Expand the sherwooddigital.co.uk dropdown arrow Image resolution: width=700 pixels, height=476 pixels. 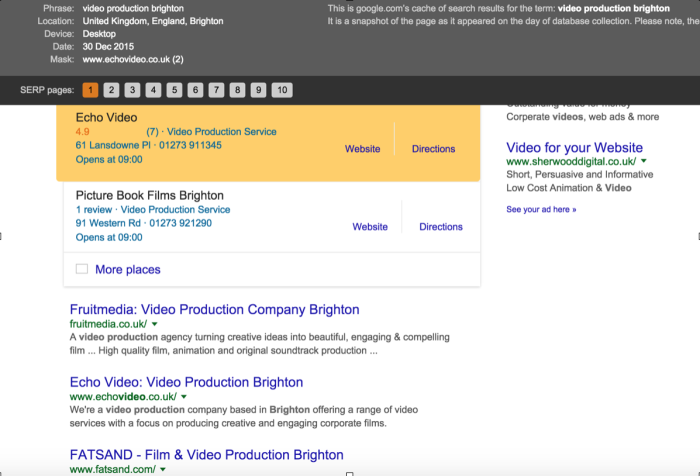[x=644, y=161]
